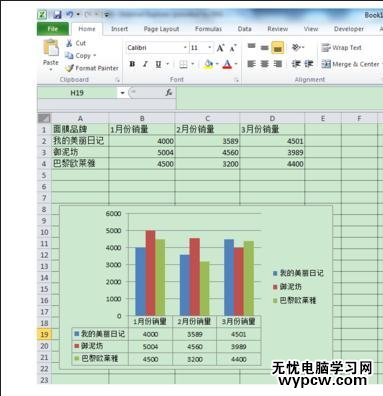Screen dimensions: 383x396
Task: Save the workbook from quick access toolbar
Action: point(57,15)
